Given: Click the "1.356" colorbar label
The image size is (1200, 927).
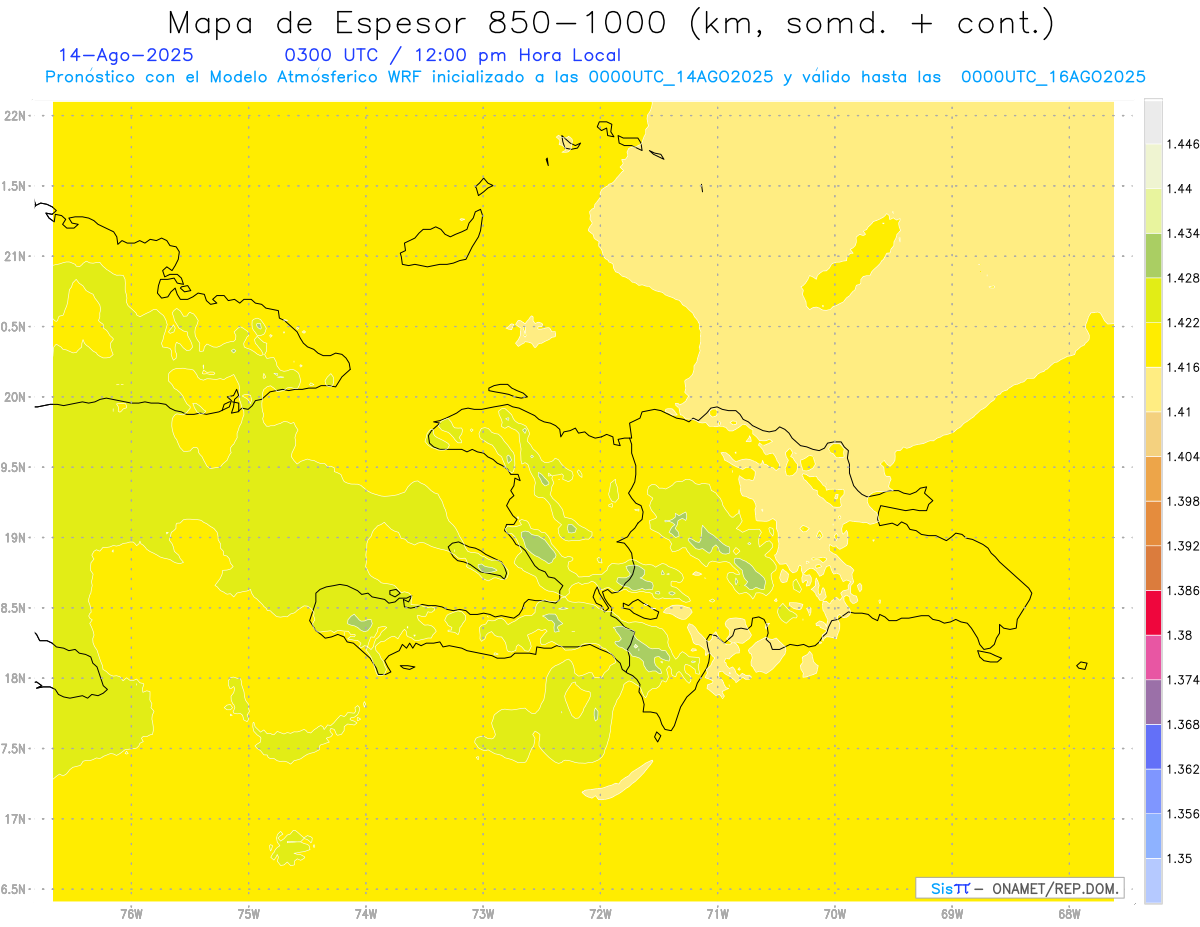Looking at the screenshot, I should coord(1185,813).
